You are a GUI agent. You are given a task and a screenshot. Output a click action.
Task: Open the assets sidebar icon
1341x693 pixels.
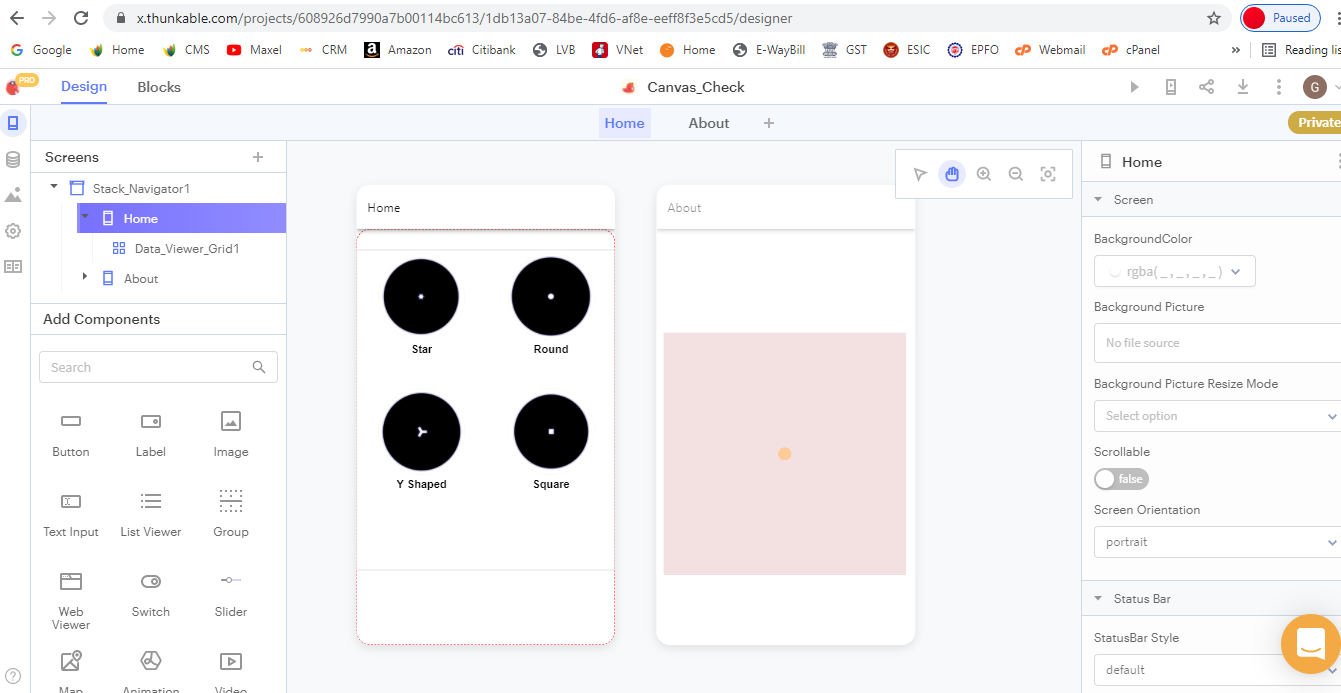13,195
